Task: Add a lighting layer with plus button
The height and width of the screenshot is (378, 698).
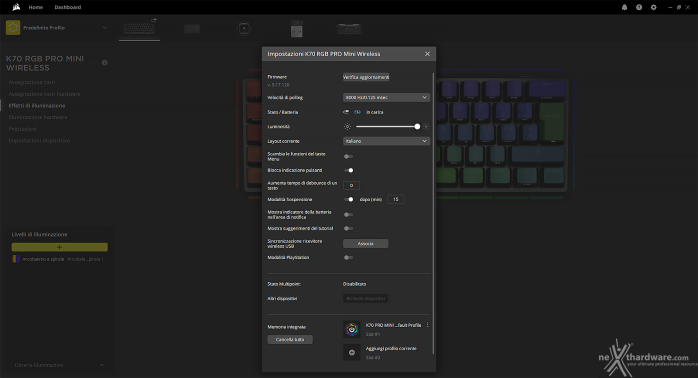Action: pos(60,247)
